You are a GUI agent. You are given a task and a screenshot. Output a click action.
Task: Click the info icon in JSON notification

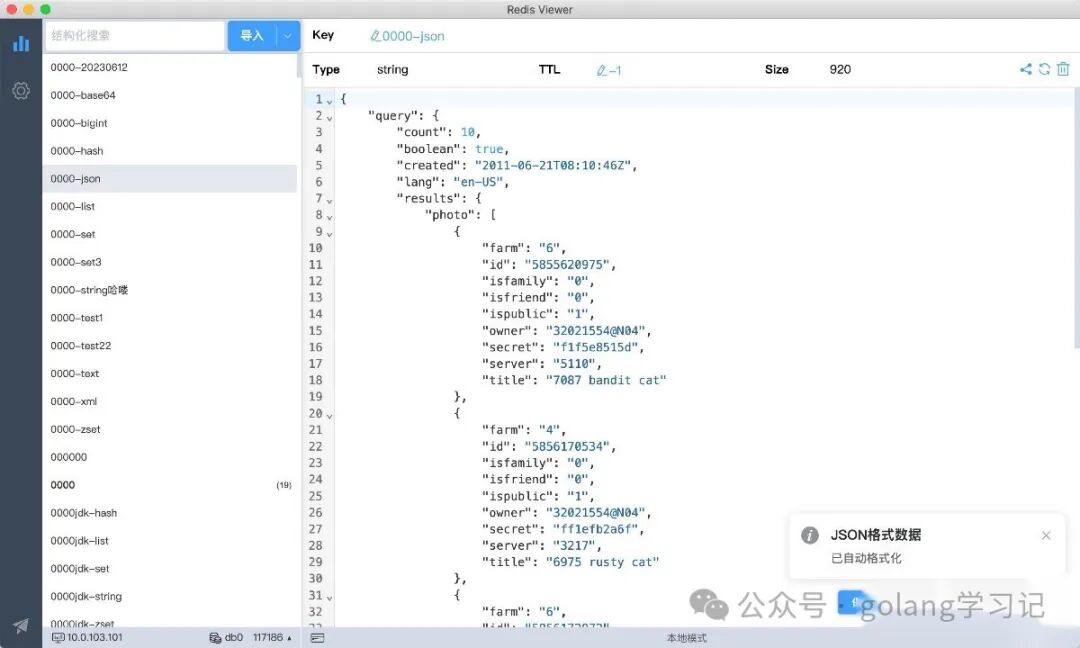[810, 535]
